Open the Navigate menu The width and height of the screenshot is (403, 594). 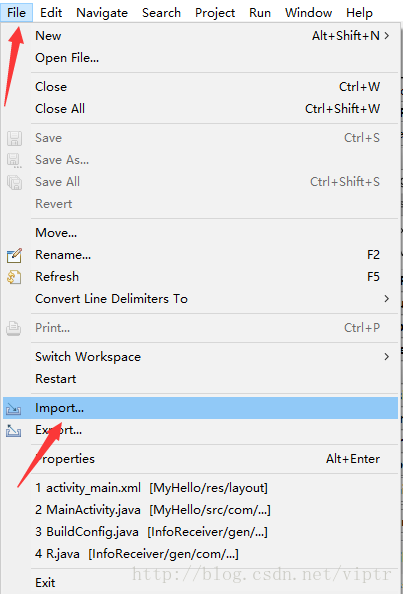(102, 13)
